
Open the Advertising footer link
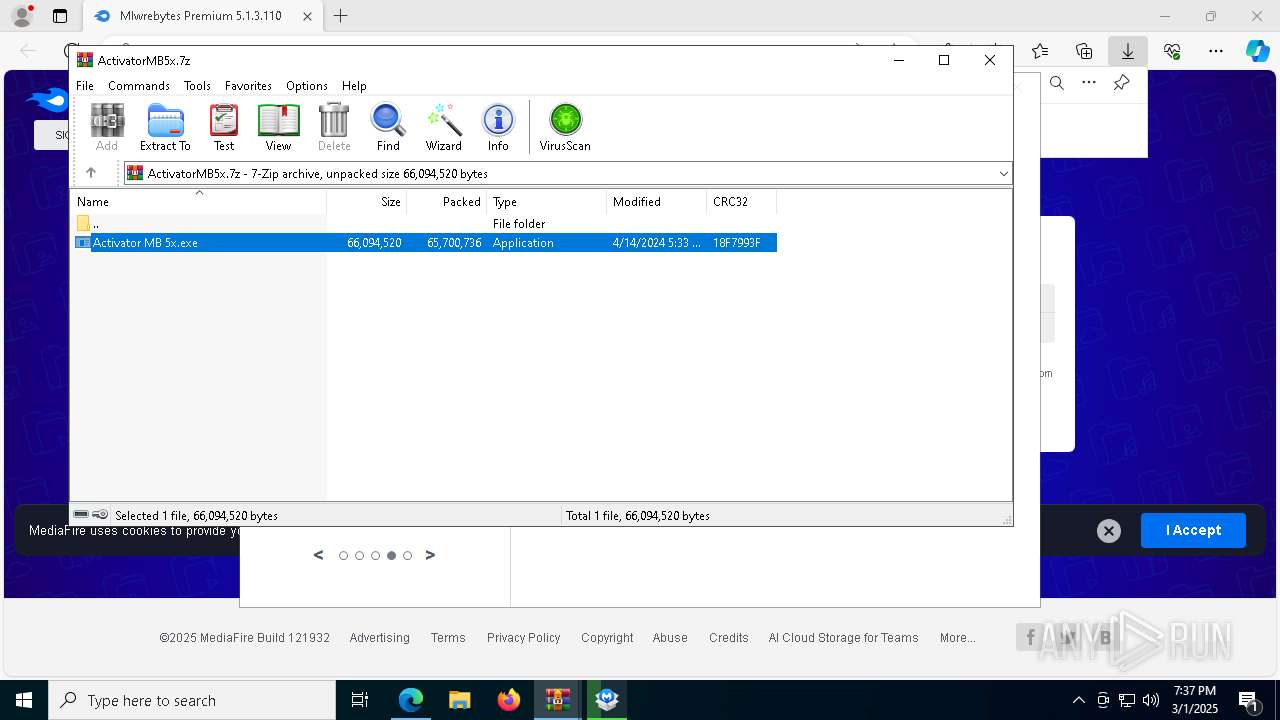(379, 638)
